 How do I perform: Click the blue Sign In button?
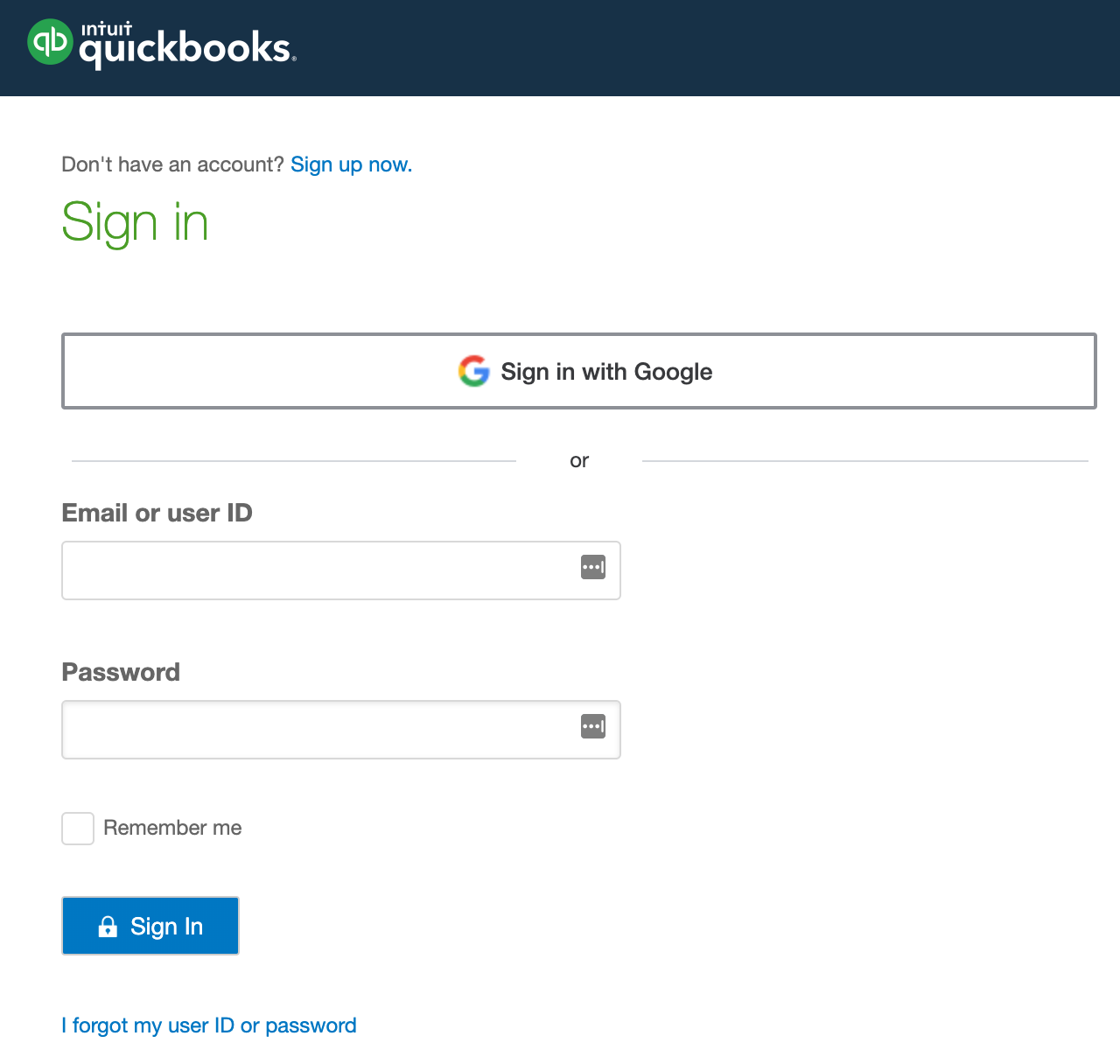150,926
